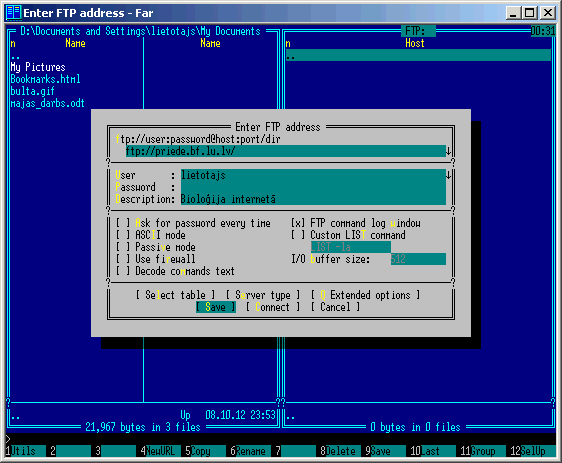
Task: Enable Passive mode checkbox
Action: [x=156, y=247]
